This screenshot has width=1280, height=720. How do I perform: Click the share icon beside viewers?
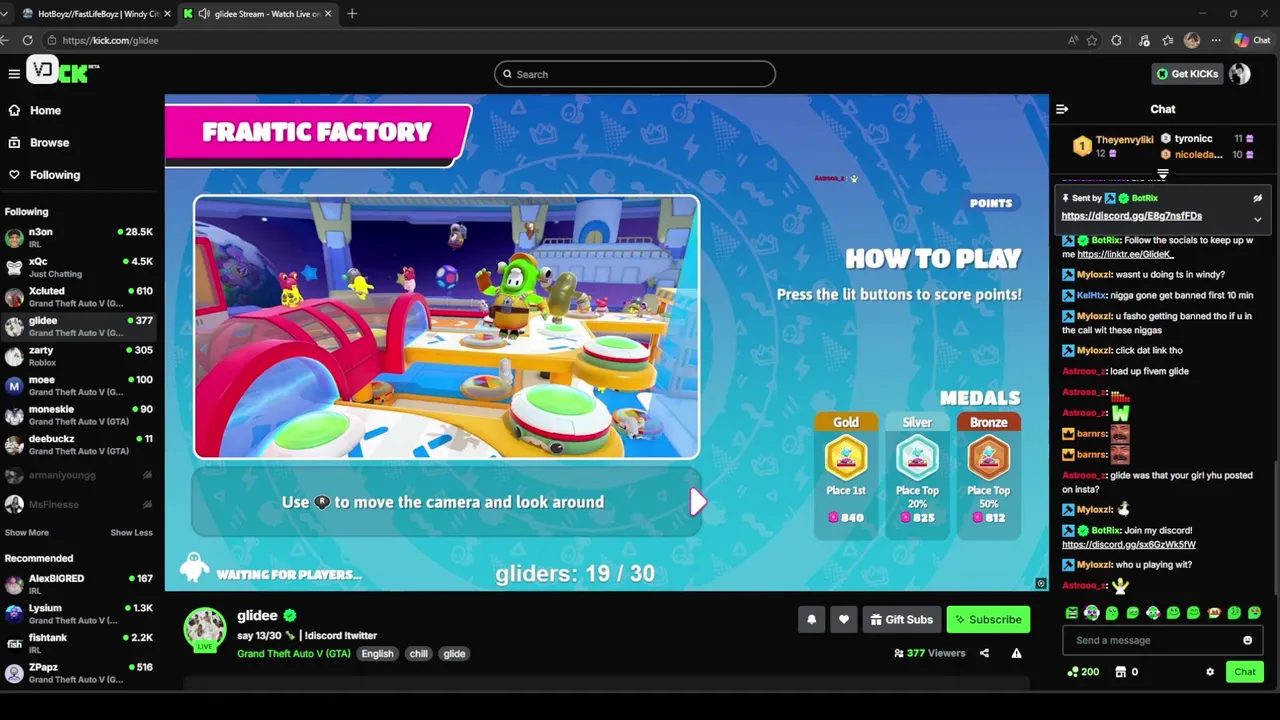click(984, 653)
